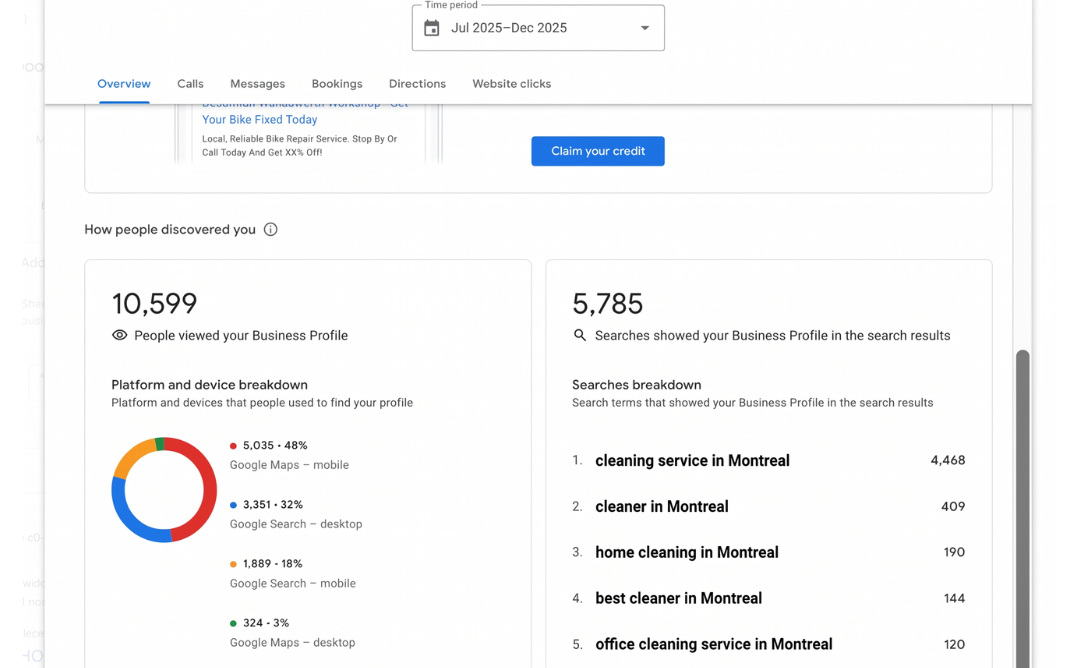
Task: Click the Google Search – mobile label
Action: coord(293,583)
